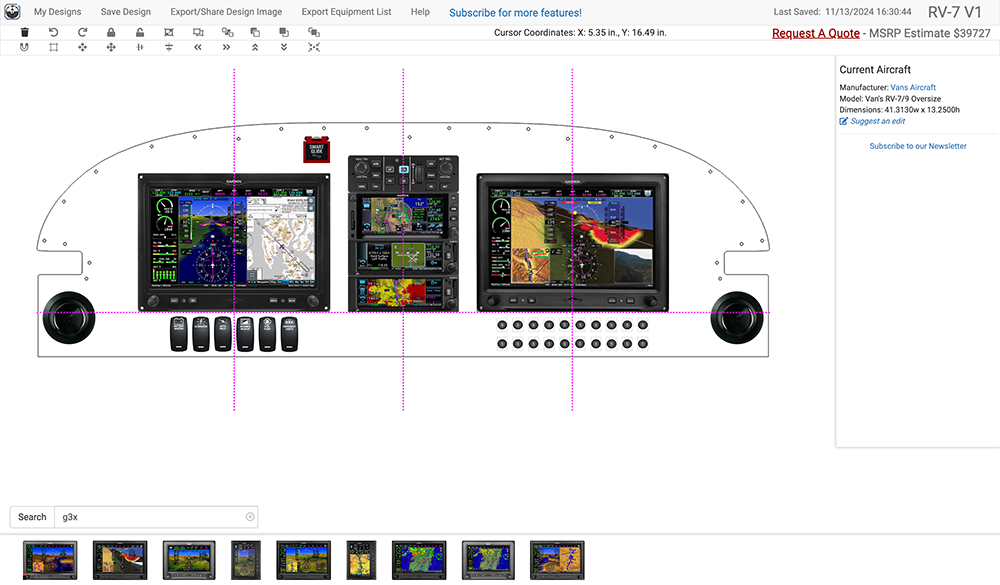Select the red Smart Glide button on panel
This screenshot has width=1000, height=585.
(x=316, y=150)
